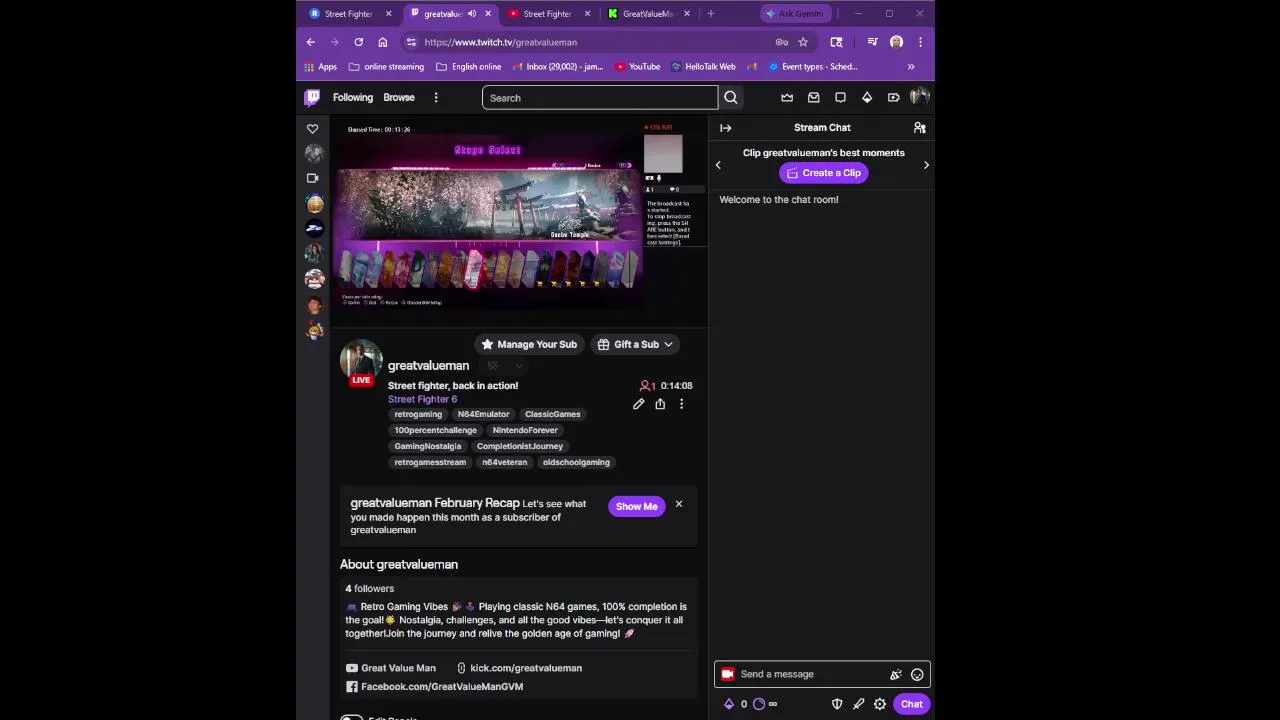Go to previous chat banner arrow
Screen dimensions: 1280x720
(718, 165)
